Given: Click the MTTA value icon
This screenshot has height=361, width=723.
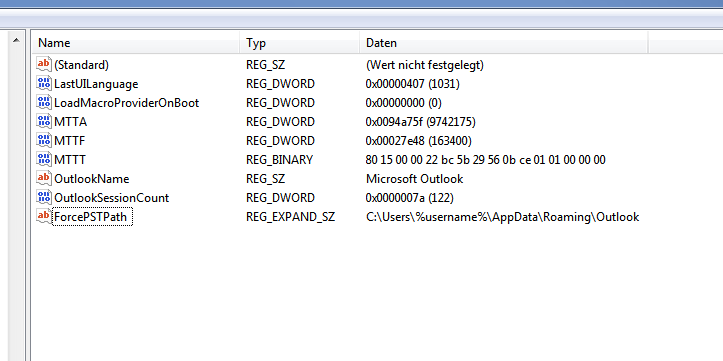Looking at the screenshot, I should [x=44, y=122].
